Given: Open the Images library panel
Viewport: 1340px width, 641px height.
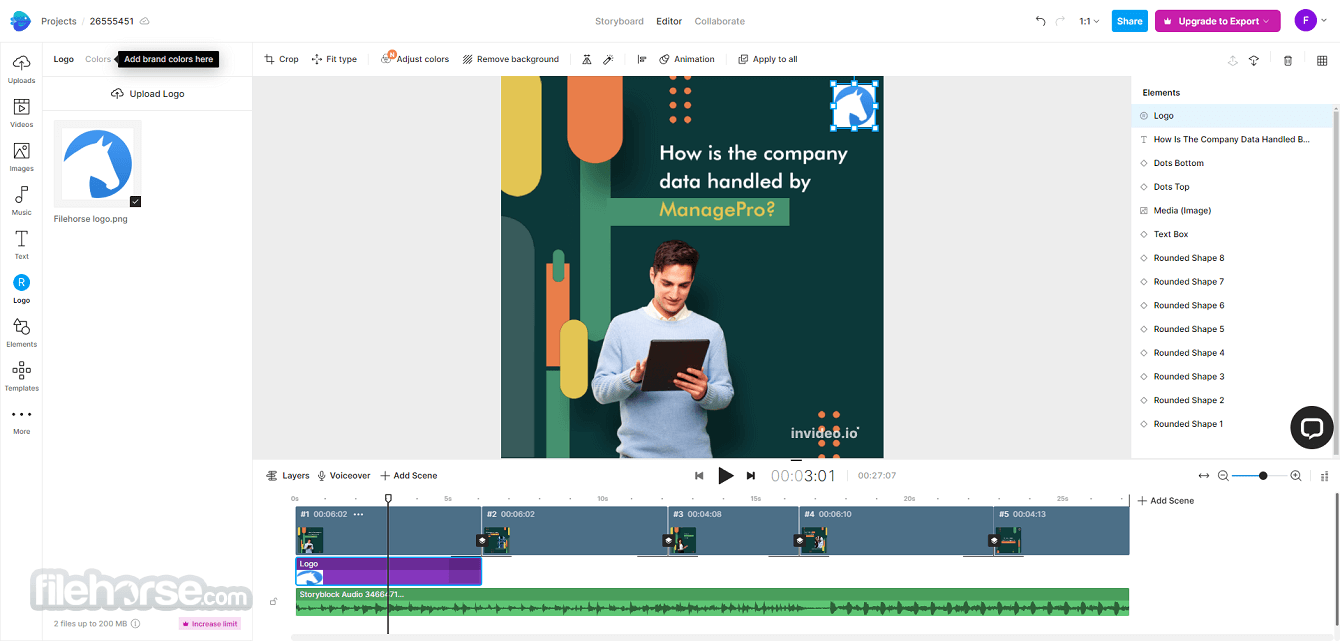Looking at the screenshot, I should click(21, 157).
